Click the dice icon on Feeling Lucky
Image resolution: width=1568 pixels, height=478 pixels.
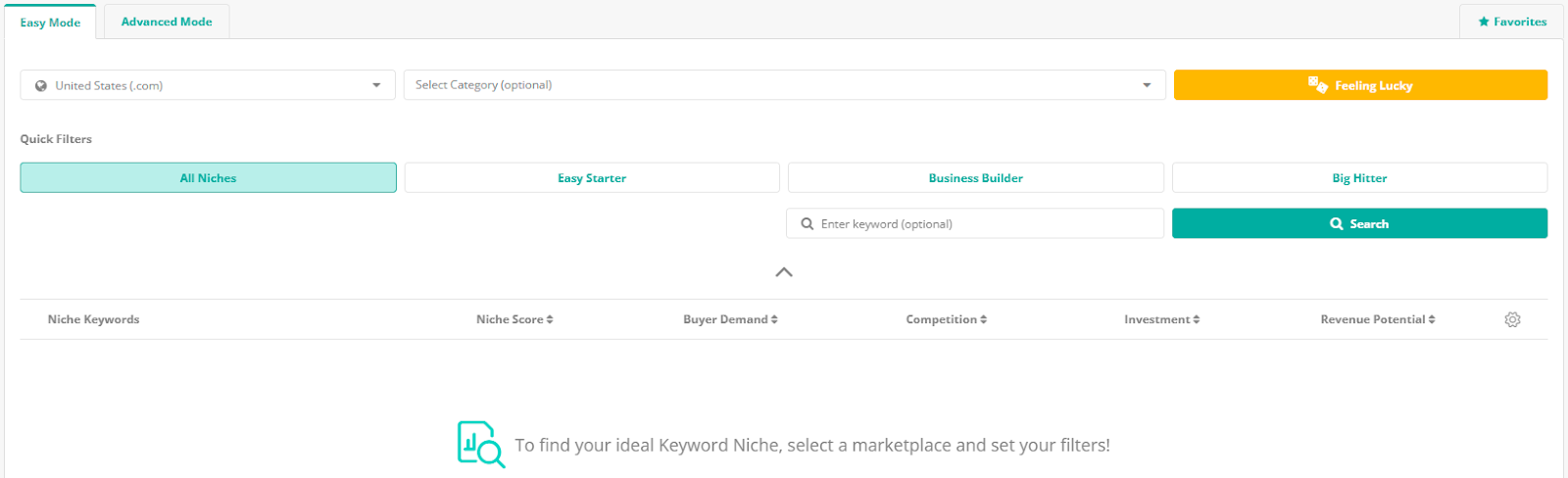(x=1317, y=85)
